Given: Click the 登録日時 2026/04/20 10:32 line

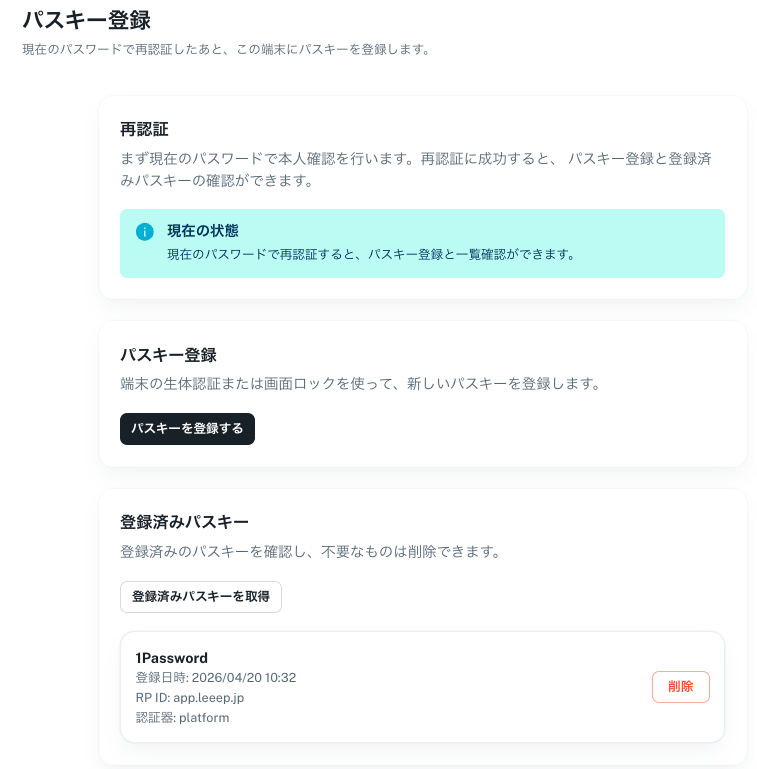Looking at the screenshot, I should click(x=216, y=678).
